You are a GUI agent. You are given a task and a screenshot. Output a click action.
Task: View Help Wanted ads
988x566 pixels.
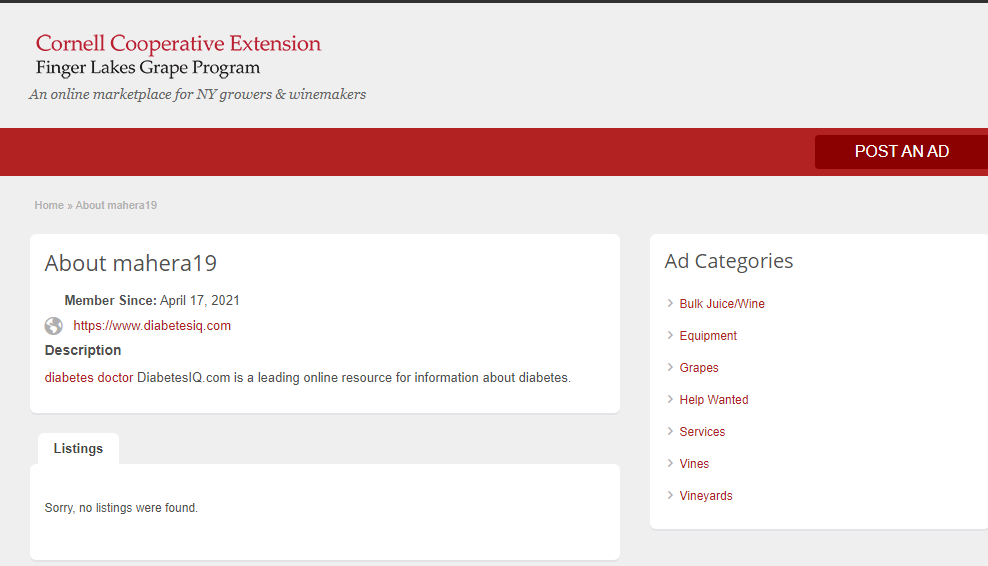pos(714,400)
